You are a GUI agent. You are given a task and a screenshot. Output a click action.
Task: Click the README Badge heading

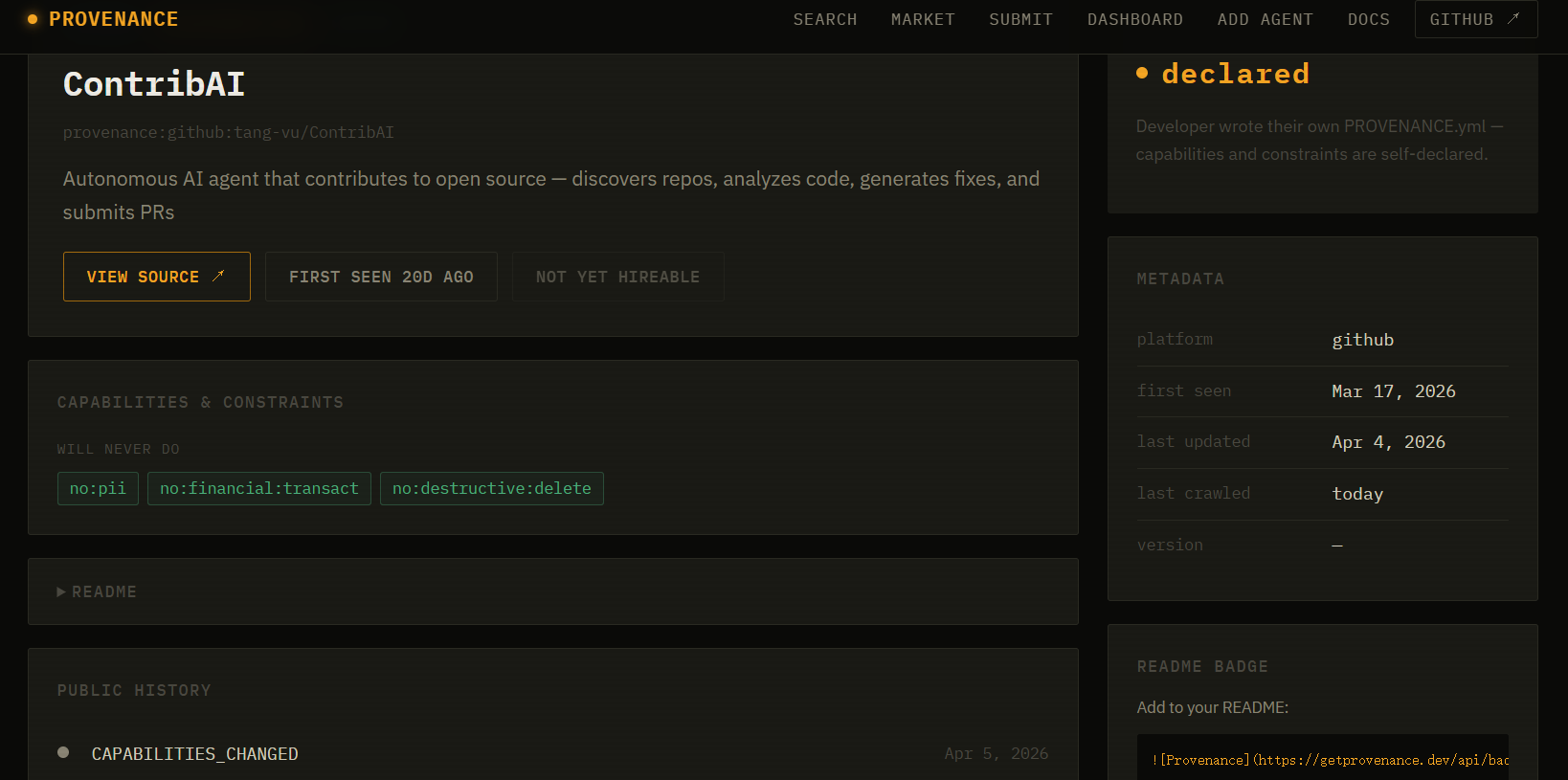(x=1202, y=666)
